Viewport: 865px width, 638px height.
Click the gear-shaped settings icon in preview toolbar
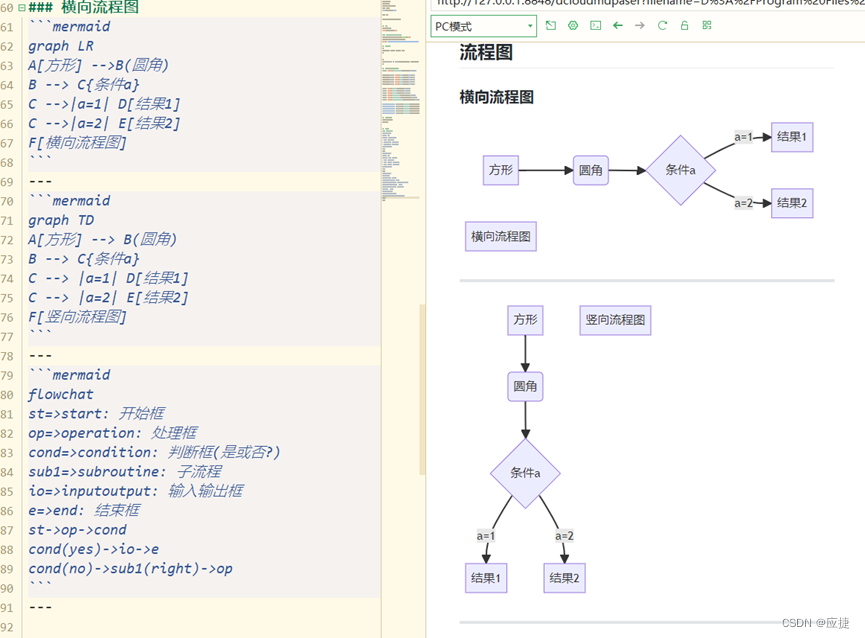(573, 25)
